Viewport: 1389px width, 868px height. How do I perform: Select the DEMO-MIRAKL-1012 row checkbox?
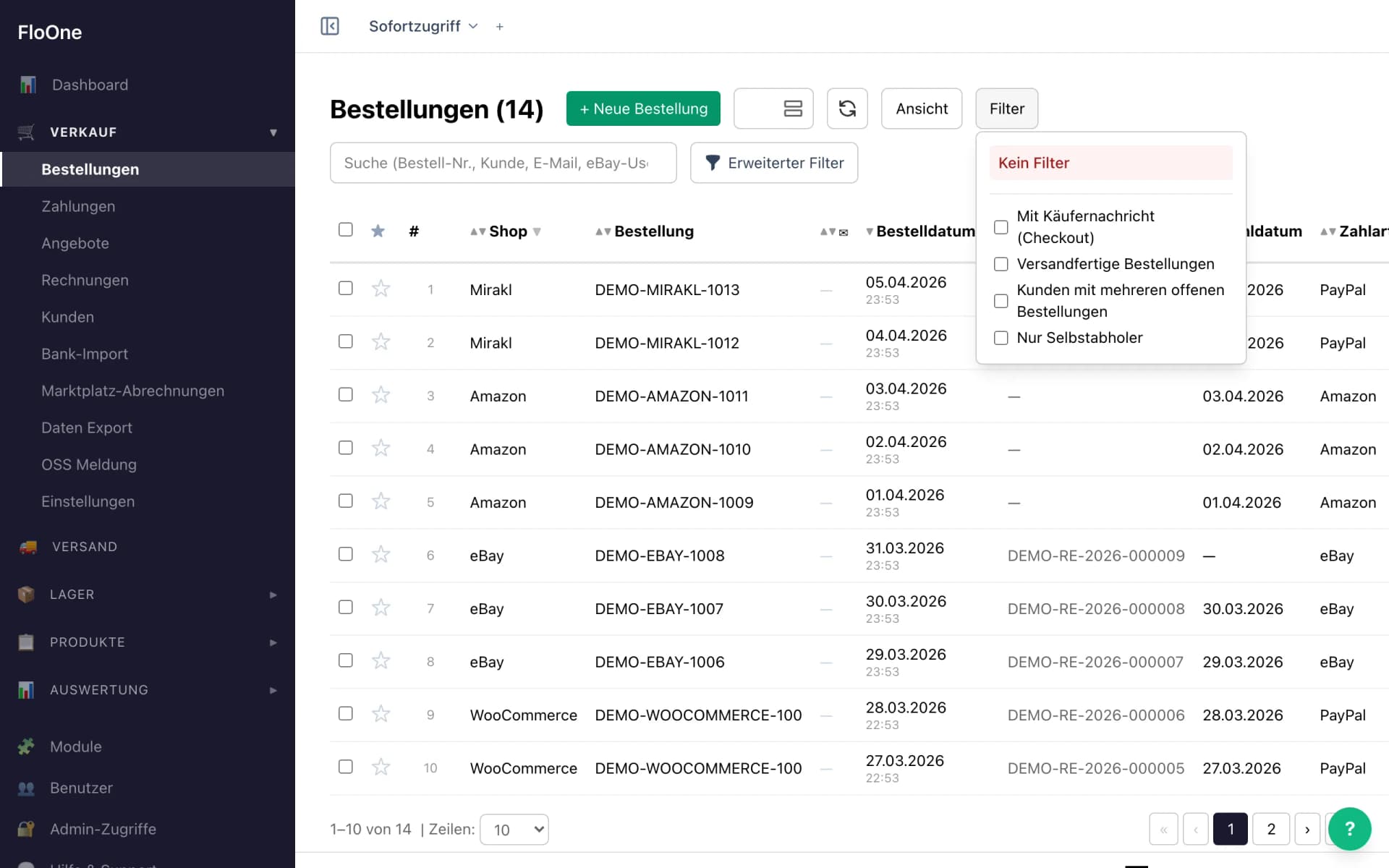[346, 341]
